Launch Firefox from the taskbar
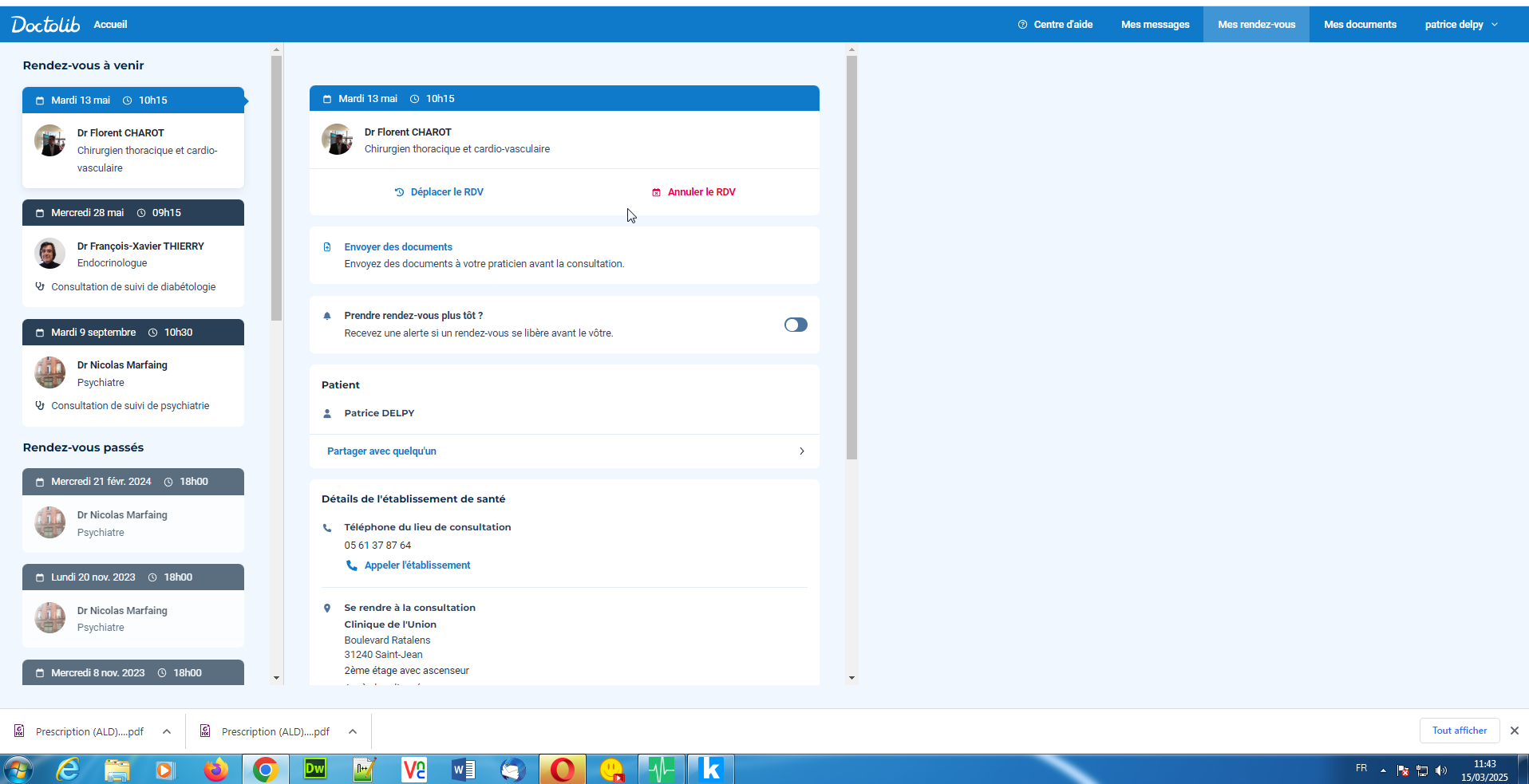 coord(215,770)
